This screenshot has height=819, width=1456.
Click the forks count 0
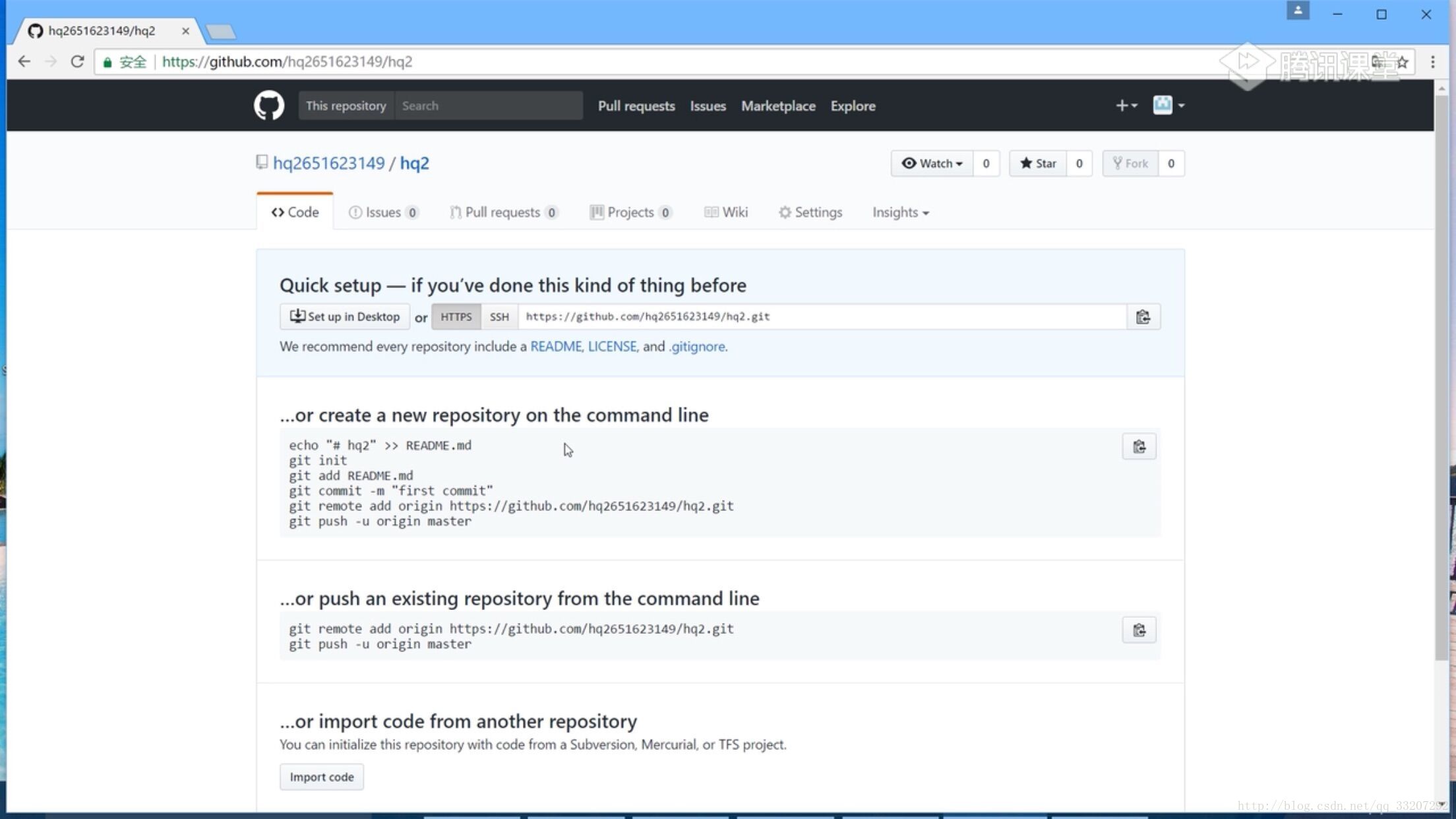pyautogui.click(x=1171, y=164)
